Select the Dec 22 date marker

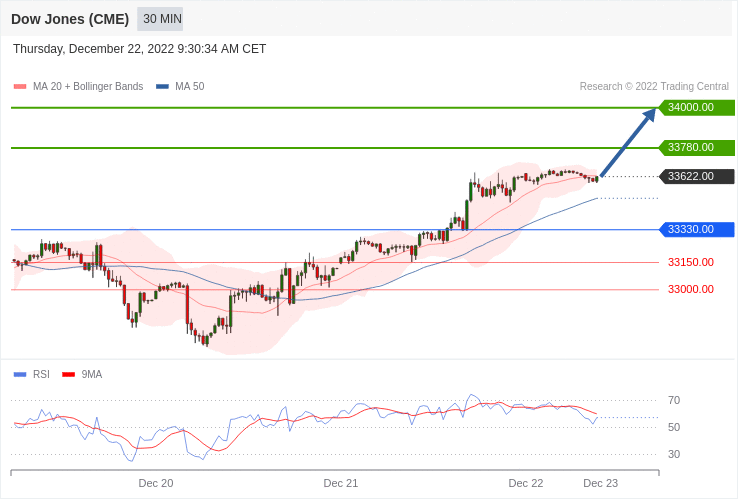pyautogui.click(x=526, y=483)
